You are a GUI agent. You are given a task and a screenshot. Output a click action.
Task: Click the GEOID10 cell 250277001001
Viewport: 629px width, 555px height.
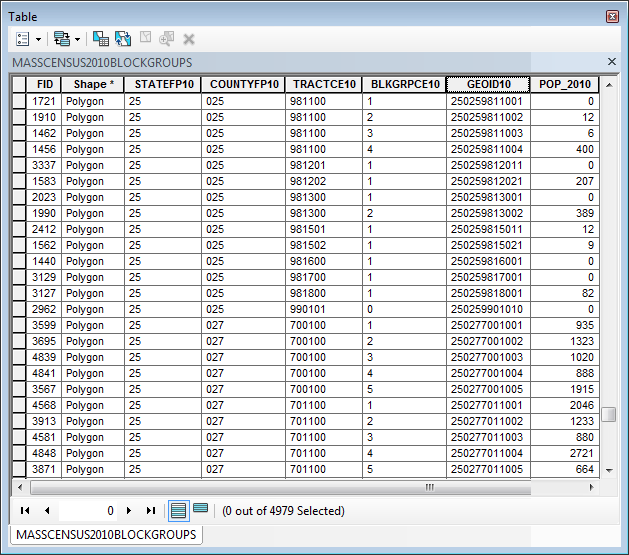click(x=488, y=325)
